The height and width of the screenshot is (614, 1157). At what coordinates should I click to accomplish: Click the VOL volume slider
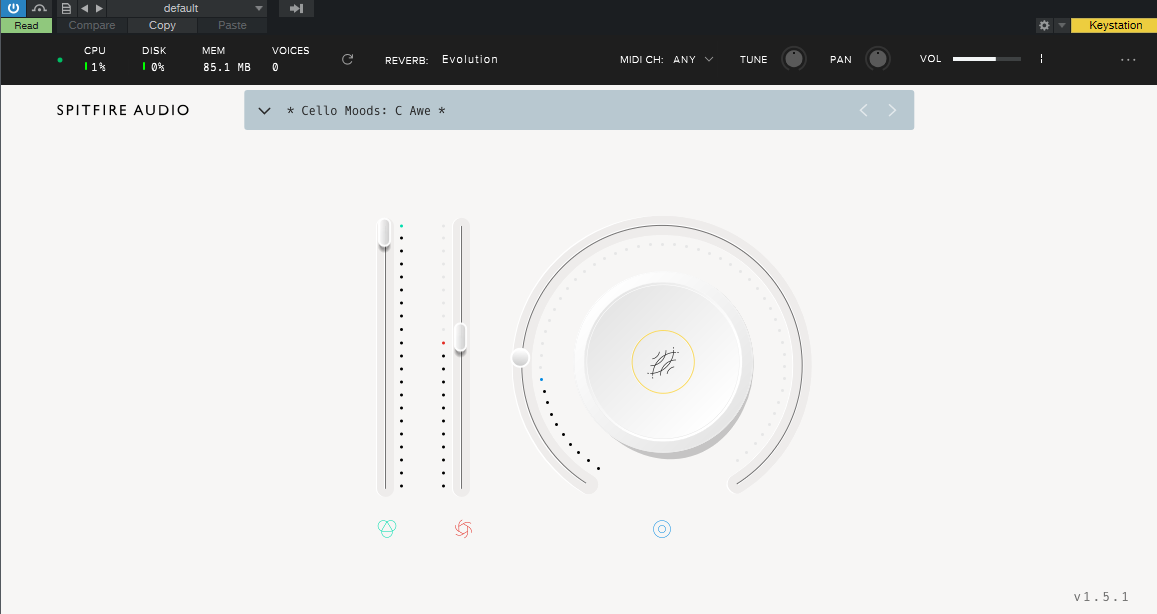[x=987, y=59]
